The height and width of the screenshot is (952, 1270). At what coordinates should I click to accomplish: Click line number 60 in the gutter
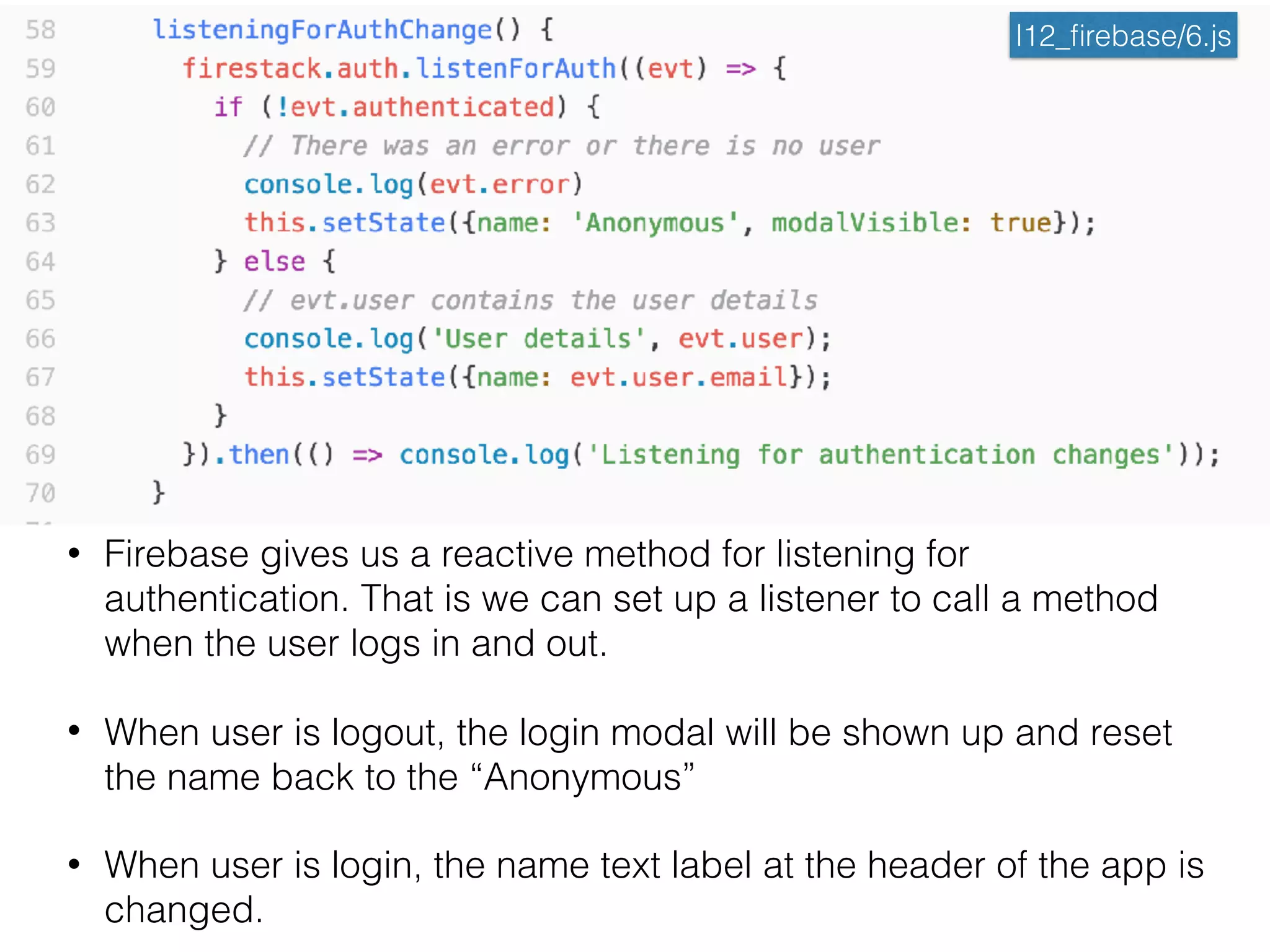coord(41,107)
